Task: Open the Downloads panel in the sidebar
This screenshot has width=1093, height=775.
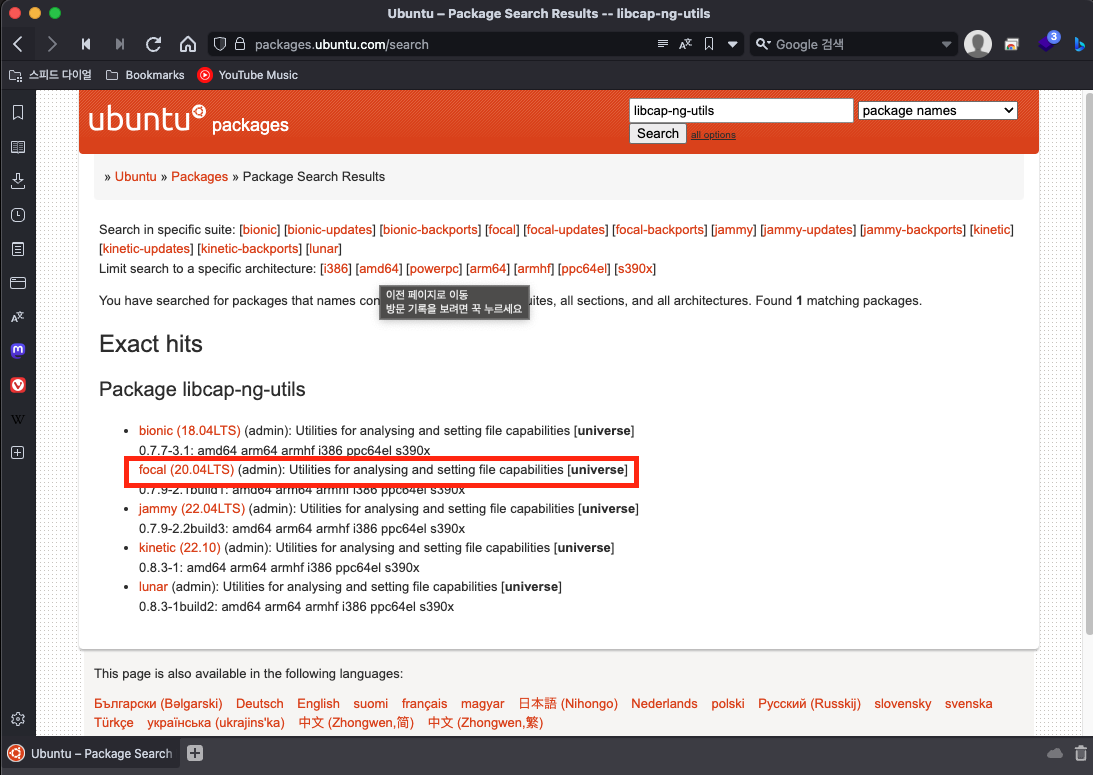Action: 17,181
